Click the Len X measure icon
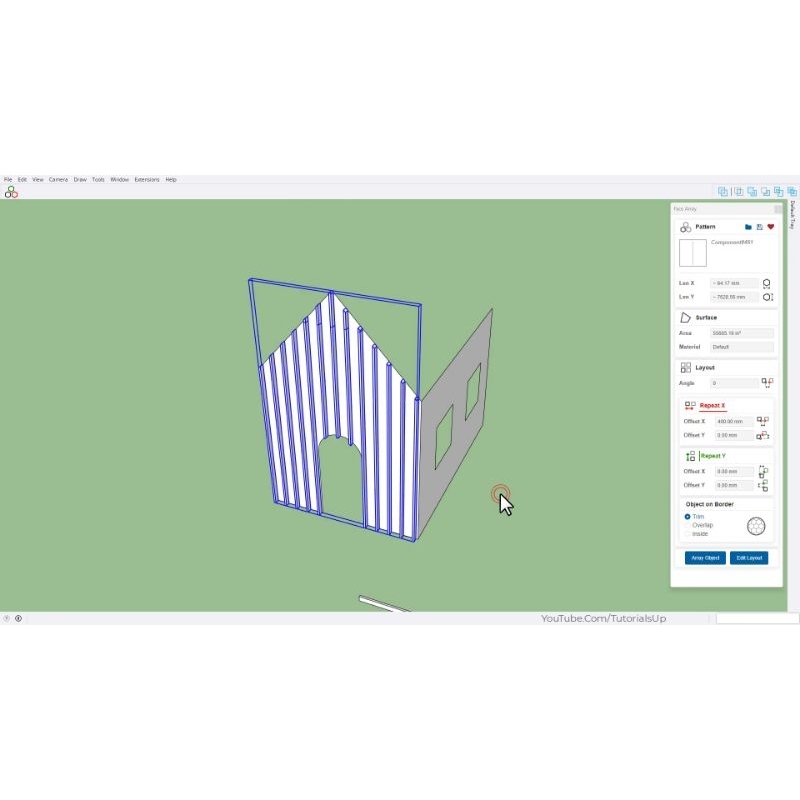This screenshot has height=800, width=800. [x=767, y=284]
